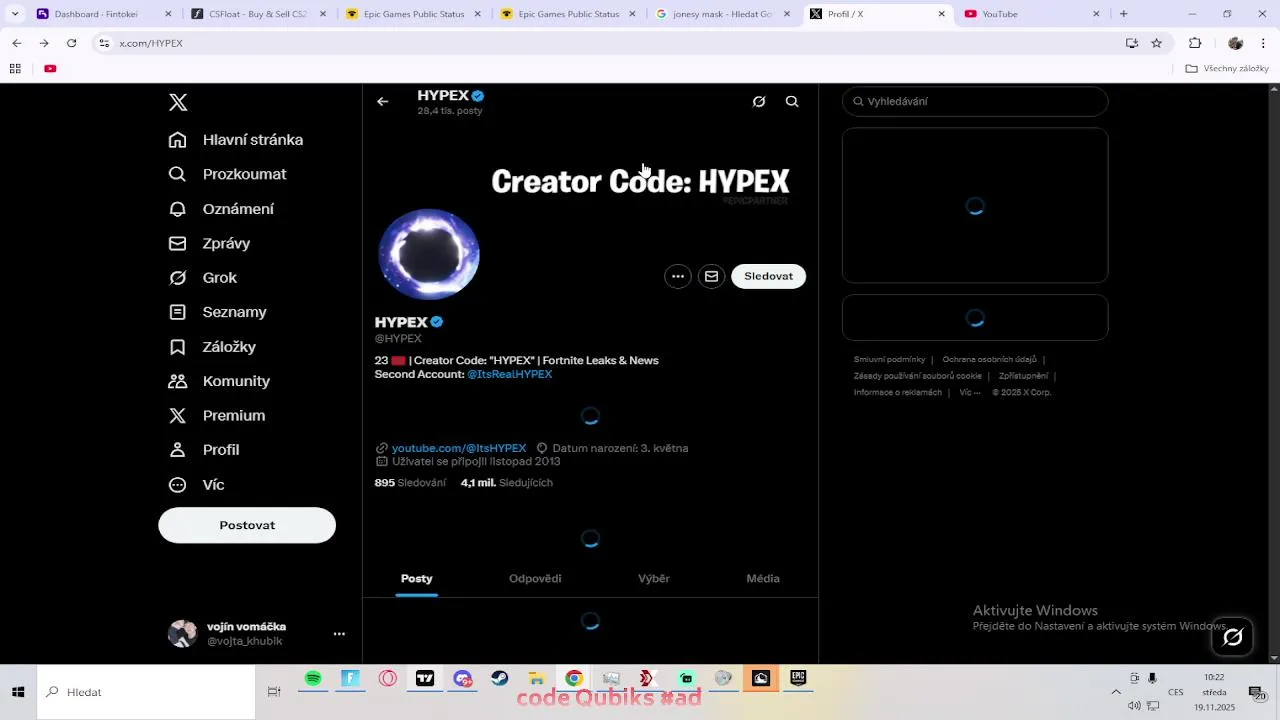This screenshot has height=720, width=1280.
Task: Open the three-dot more menu on HYPEX profile
Action: click(678, 276)
